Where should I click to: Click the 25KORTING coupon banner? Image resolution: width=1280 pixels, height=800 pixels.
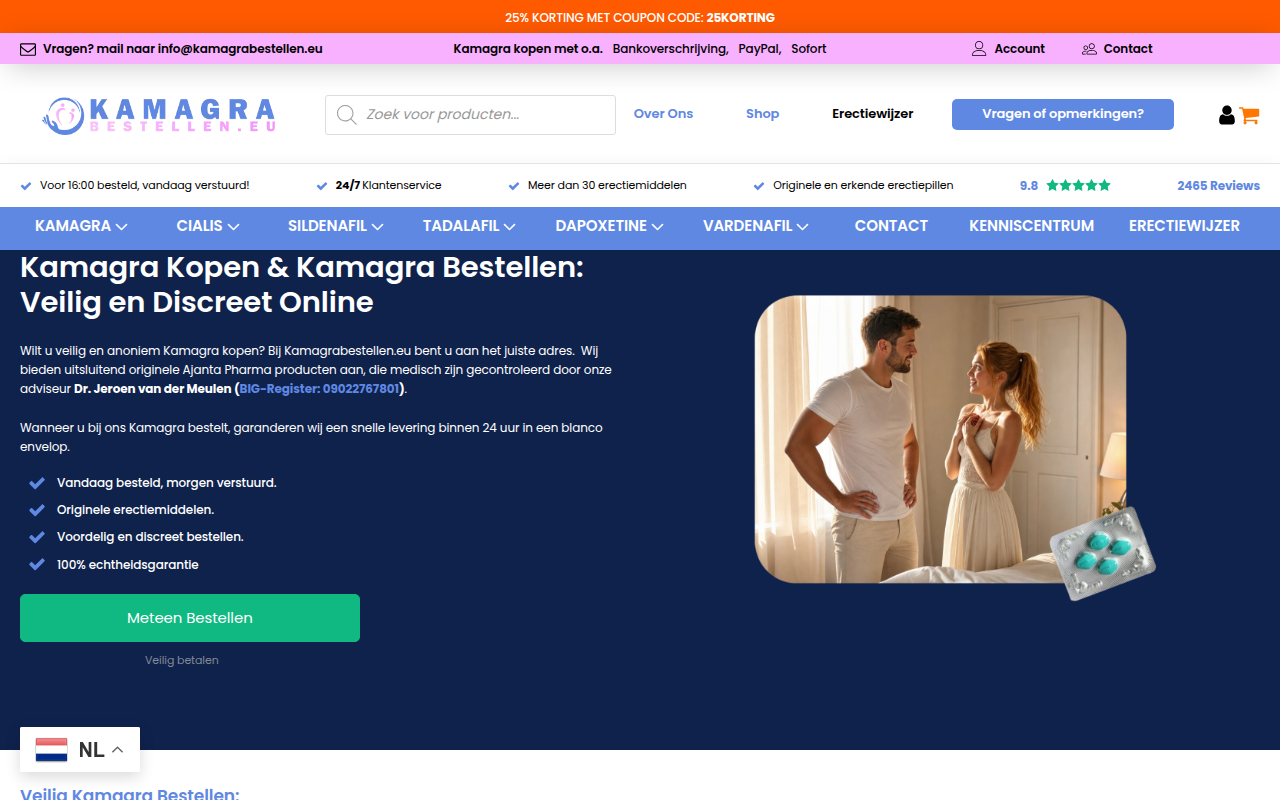640,17
